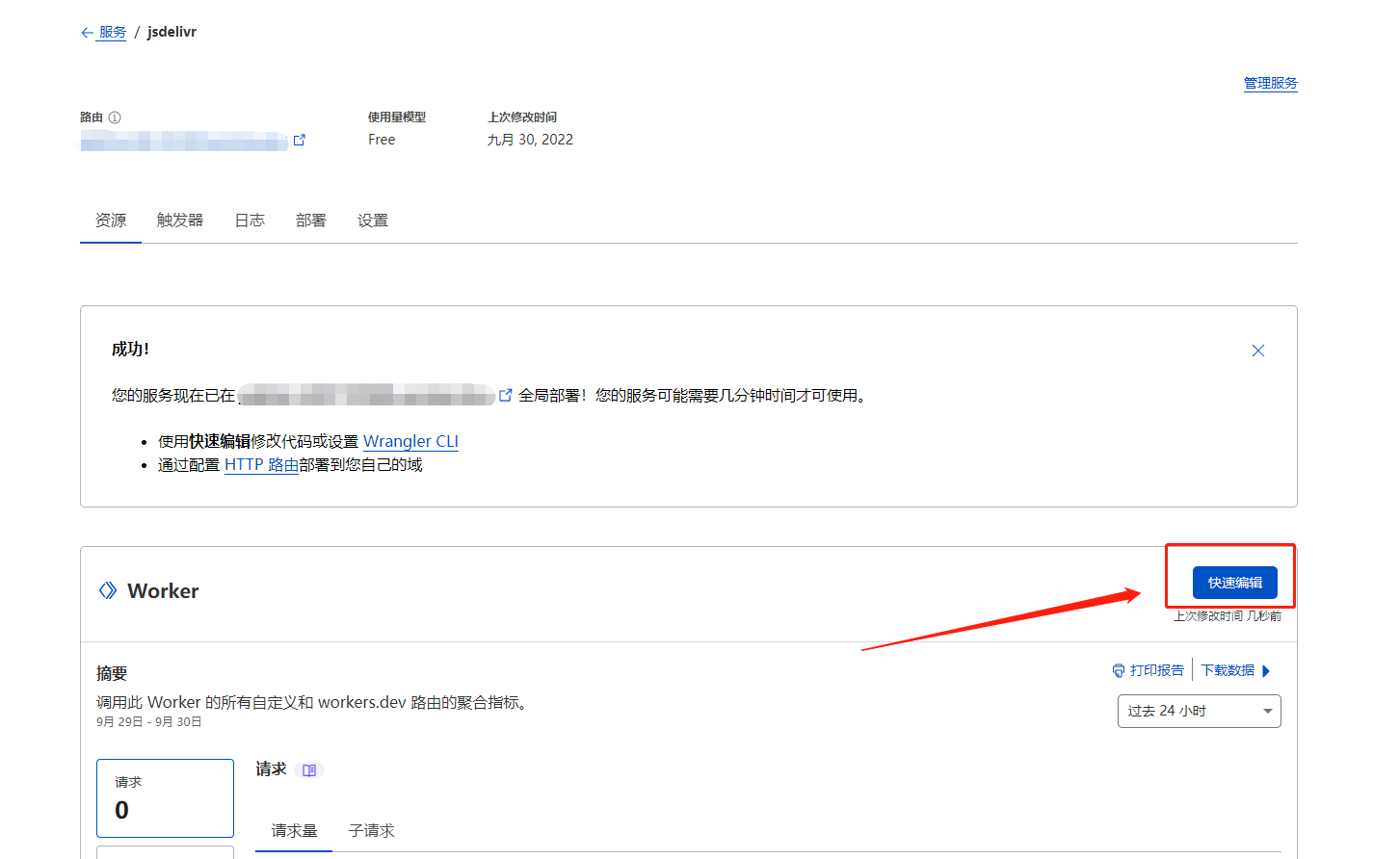Open the HTTP 路由 configuration link
This screenshot has height=859, width=1400.
[262, 464]
